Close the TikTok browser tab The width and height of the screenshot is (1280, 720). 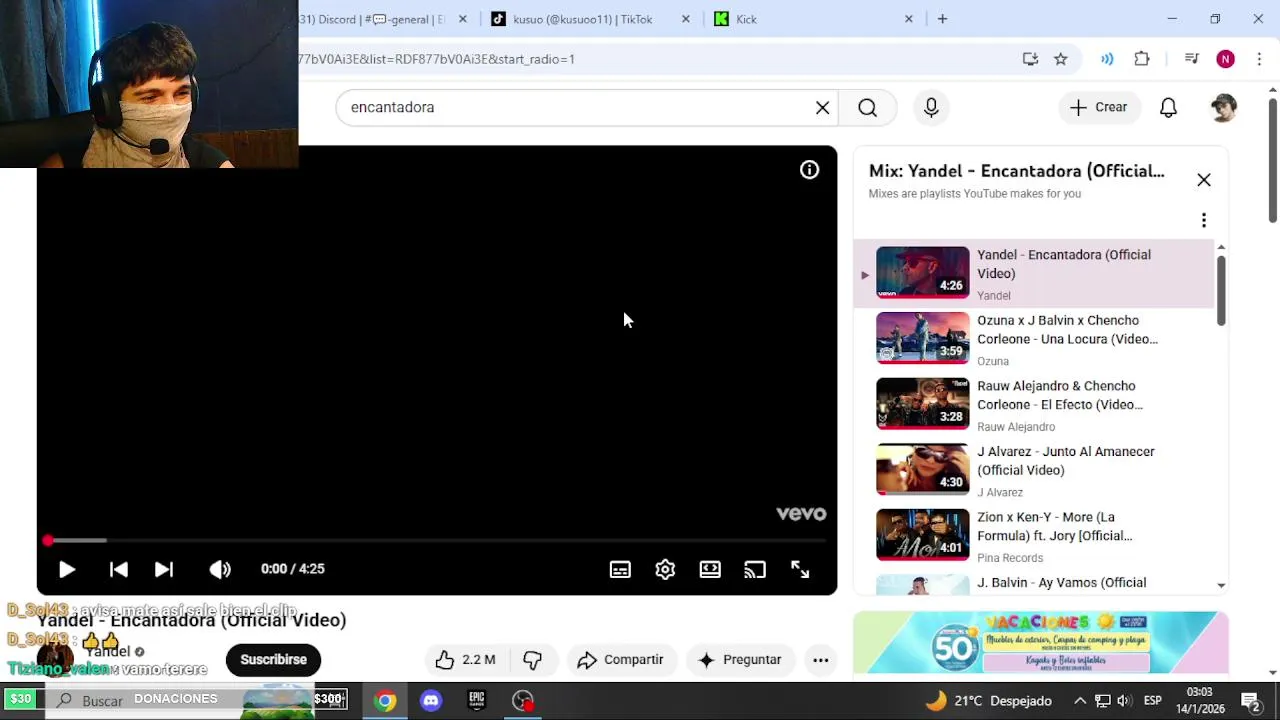tap(686, 19)
